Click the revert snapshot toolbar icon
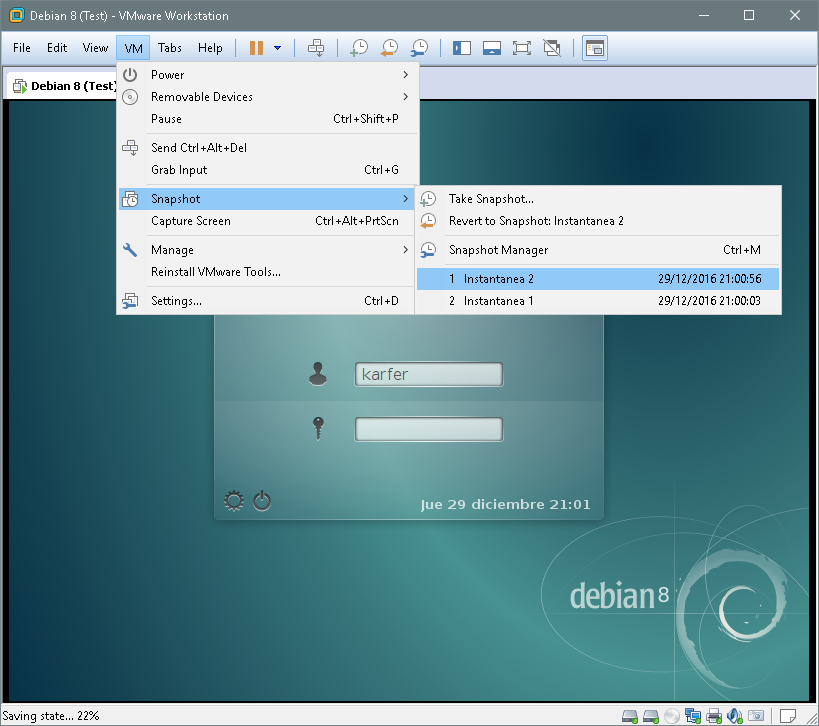 click(390, 48)
